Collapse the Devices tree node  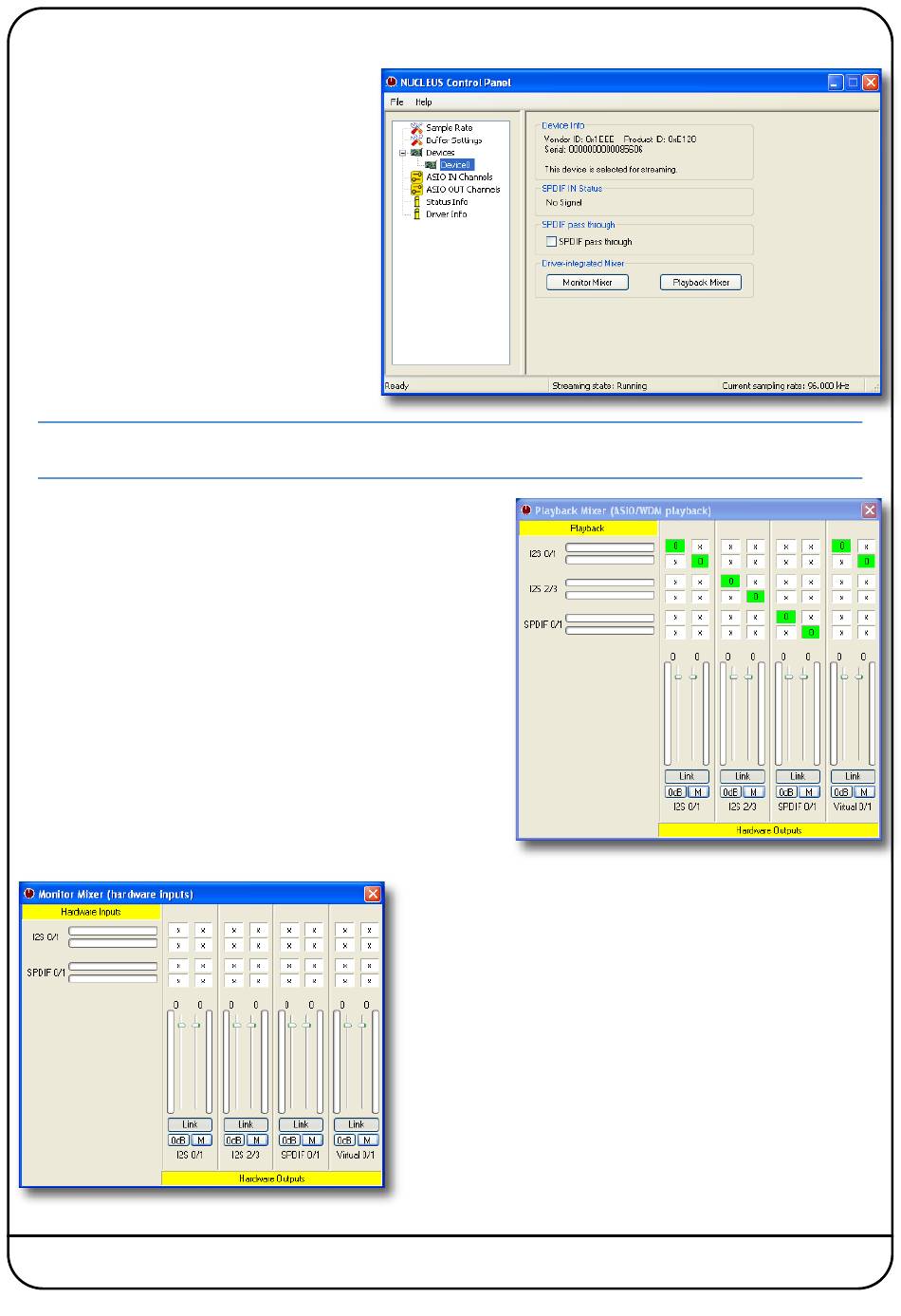(x=403, y=152)
